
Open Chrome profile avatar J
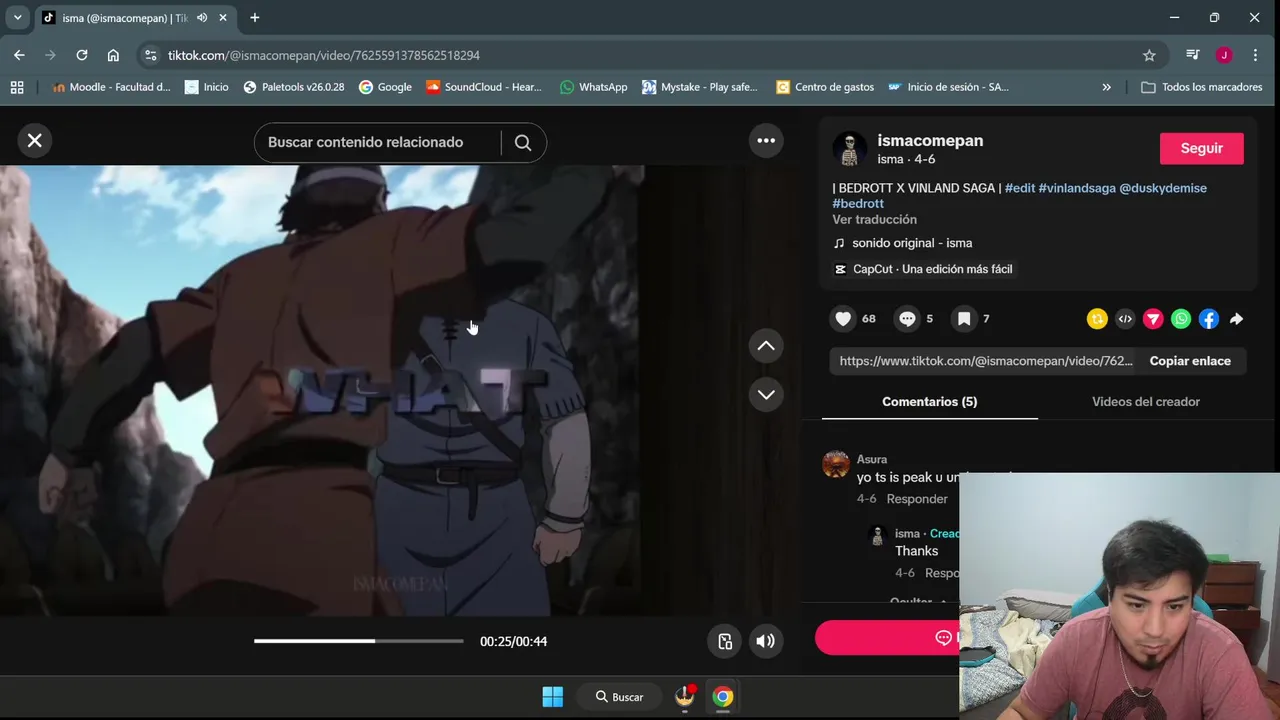(1224, 55)
